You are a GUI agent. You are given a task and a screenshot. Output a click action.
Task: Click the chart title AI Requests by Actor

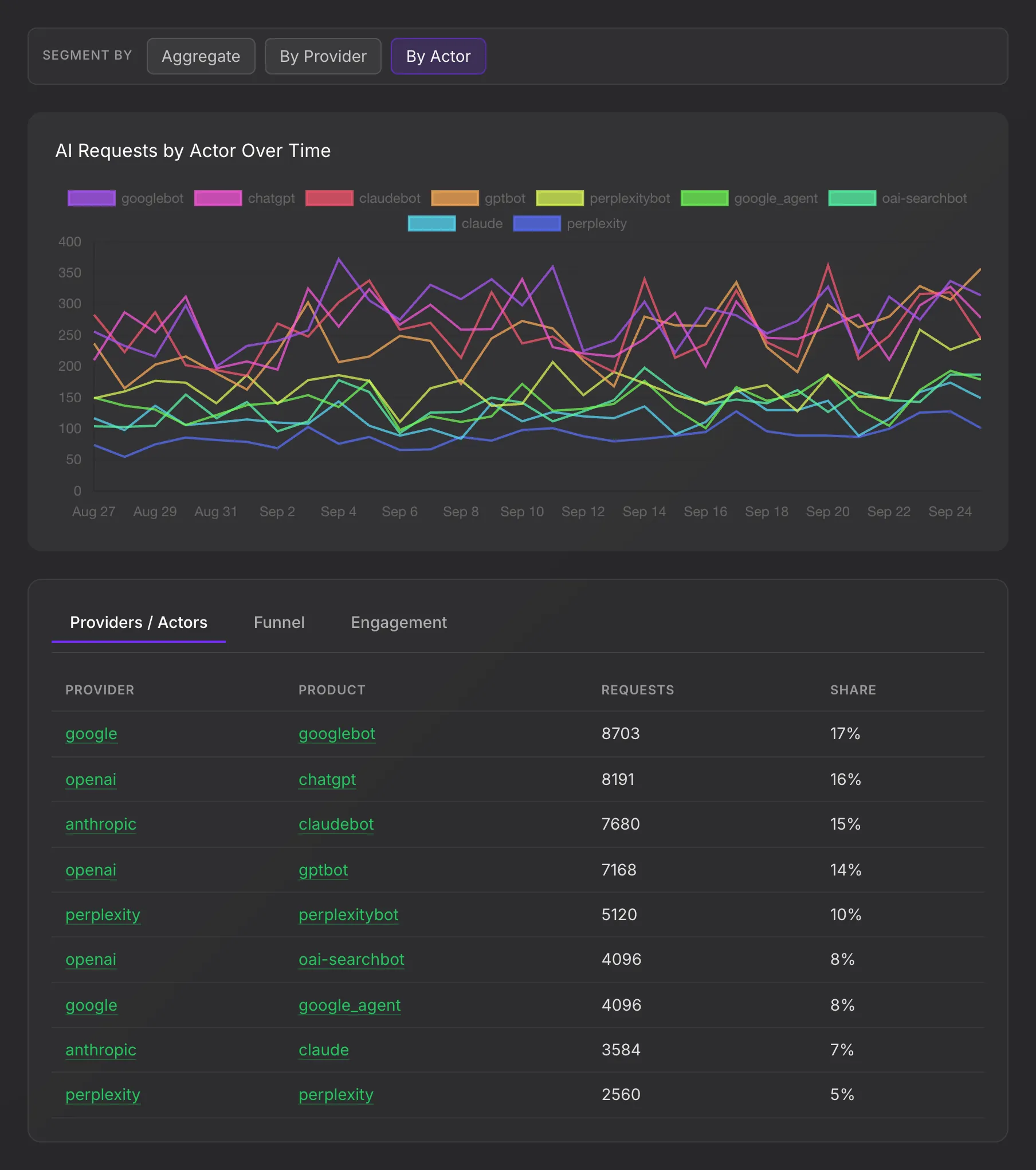click(x=193, y=151)
